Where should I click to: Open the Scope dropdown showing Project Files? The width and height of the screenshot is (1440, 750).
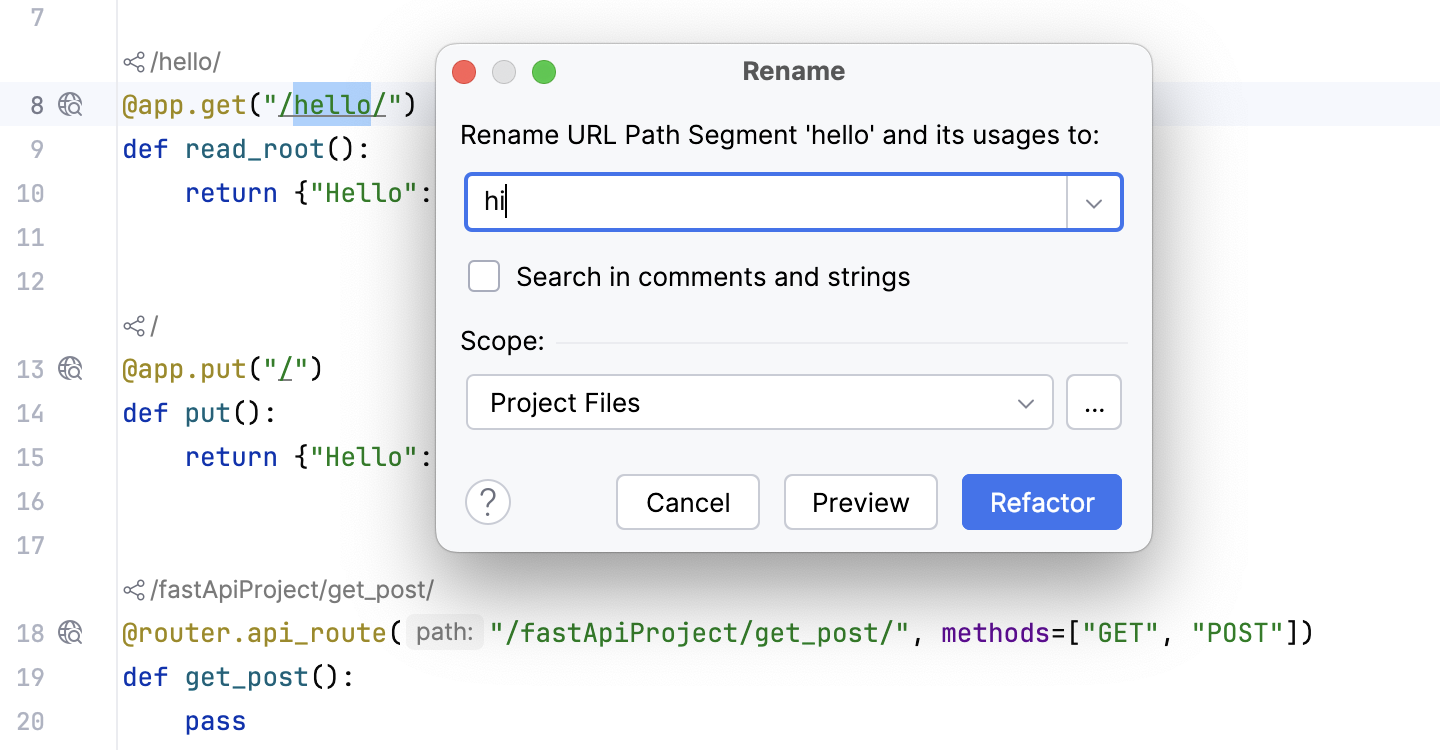tap(760, 402)
